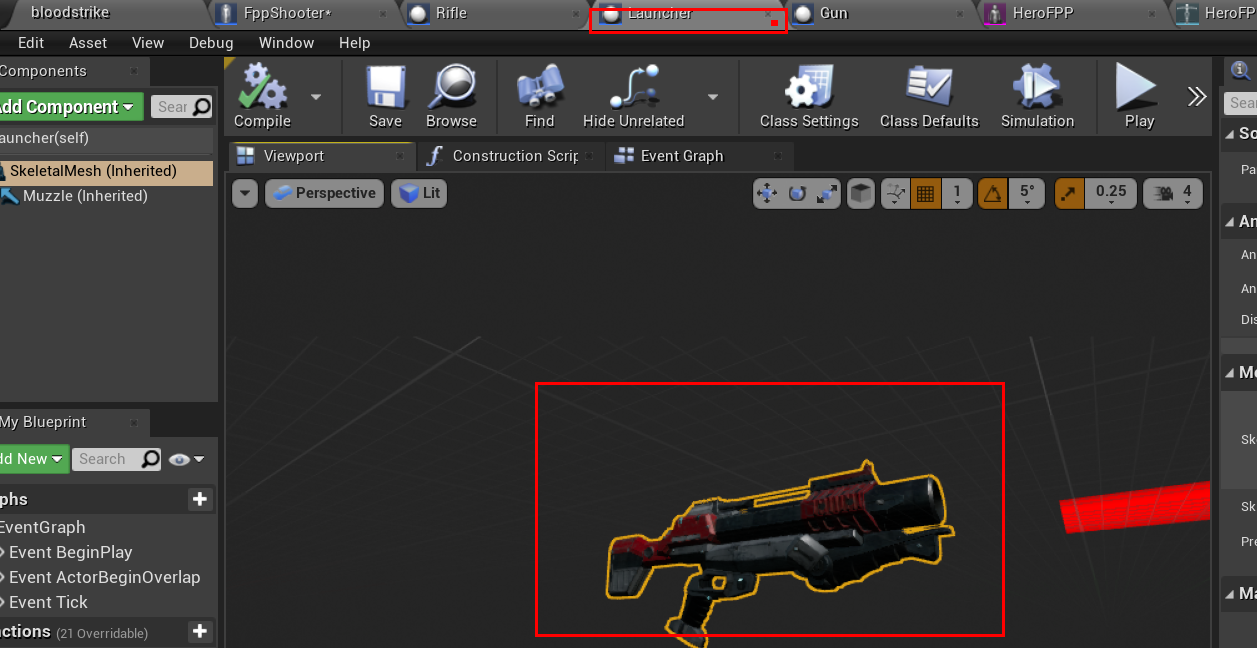
Task: Open camera speed value 4
Action: [1187, 193]
